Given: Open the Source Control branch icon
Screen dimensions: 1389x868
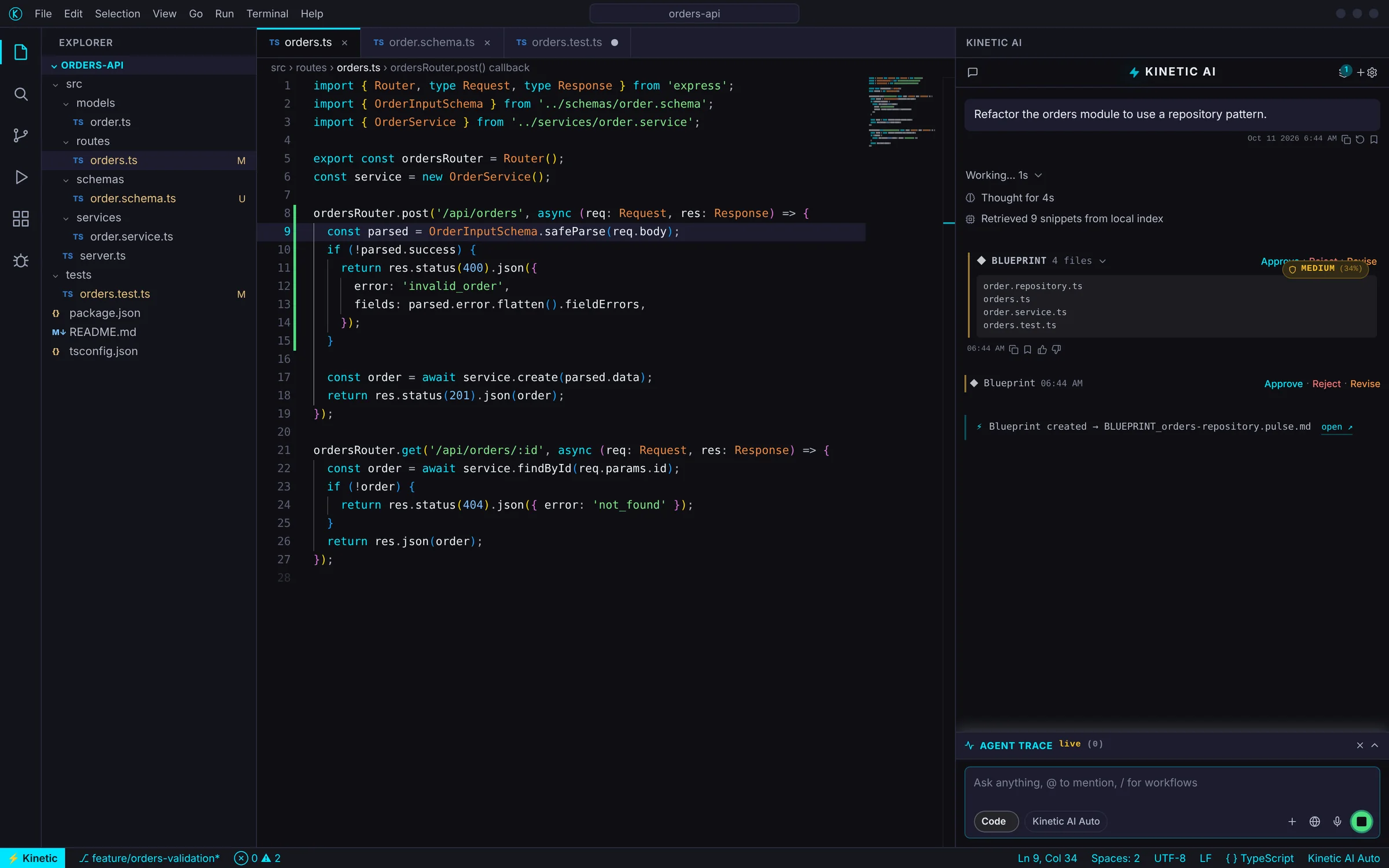Looking at the screenshot, I should 21,135.
